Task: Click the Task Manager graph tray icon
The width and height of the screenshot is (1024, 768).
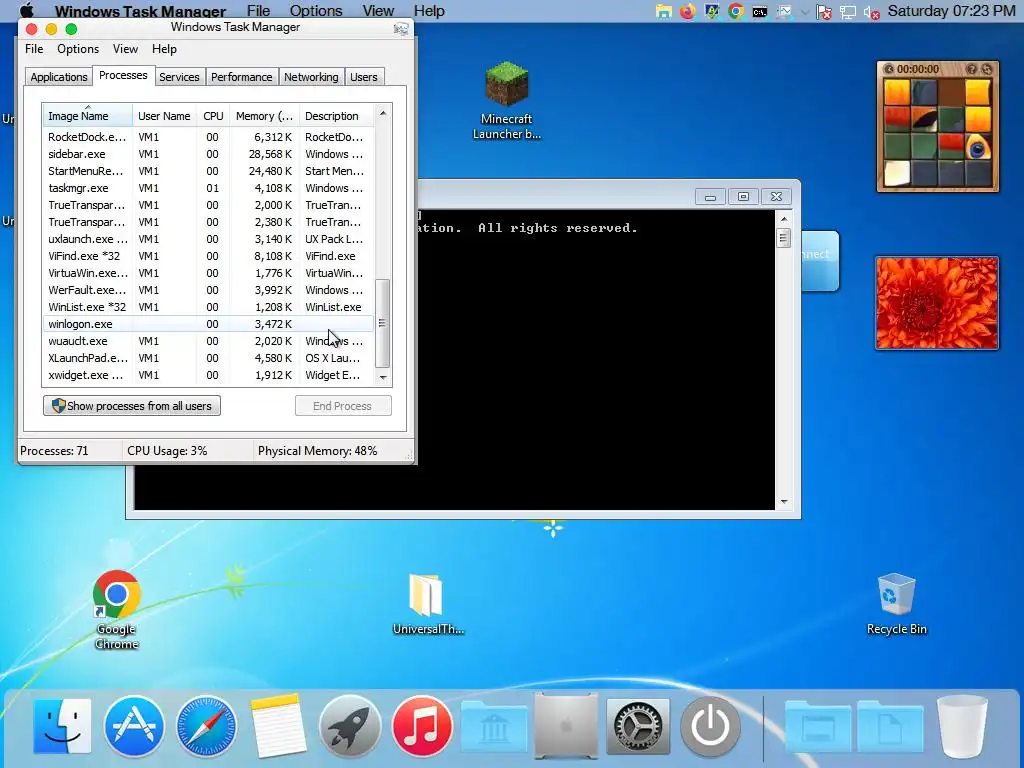Action: 784,11
